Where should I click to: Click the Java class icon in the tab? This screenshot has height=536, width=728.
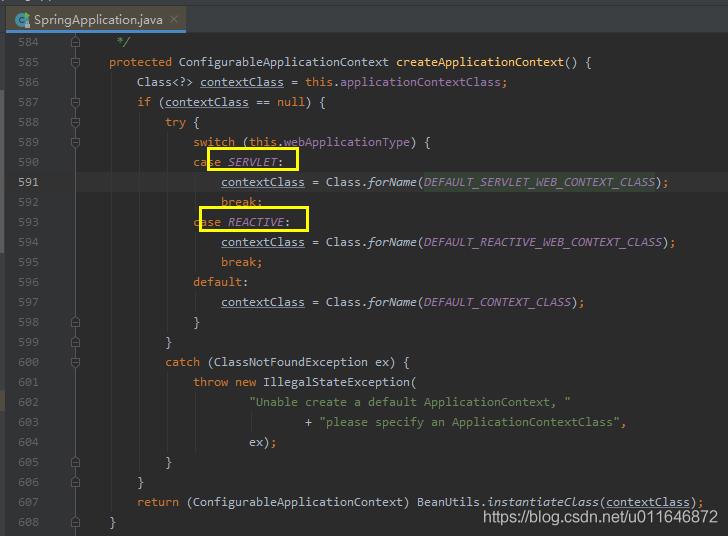pos(22,19)
